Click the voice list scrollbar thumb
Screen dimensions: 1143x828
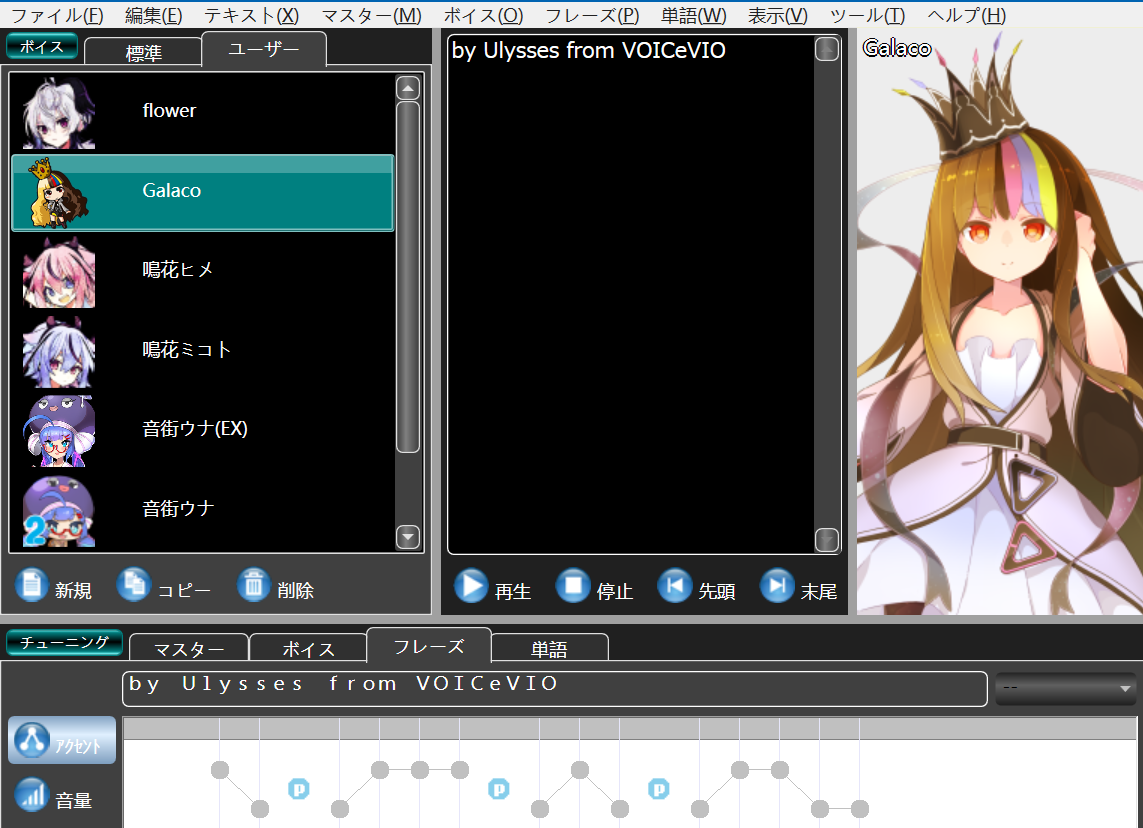point(407,277)
